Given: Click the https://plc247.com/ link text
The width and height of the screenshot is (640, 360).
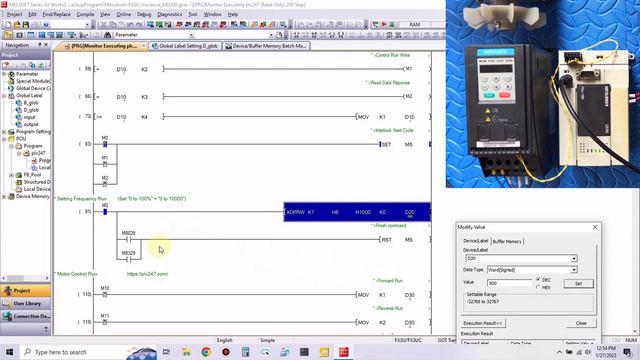Looking at the screenshot, I should click(x=147, y=274).
